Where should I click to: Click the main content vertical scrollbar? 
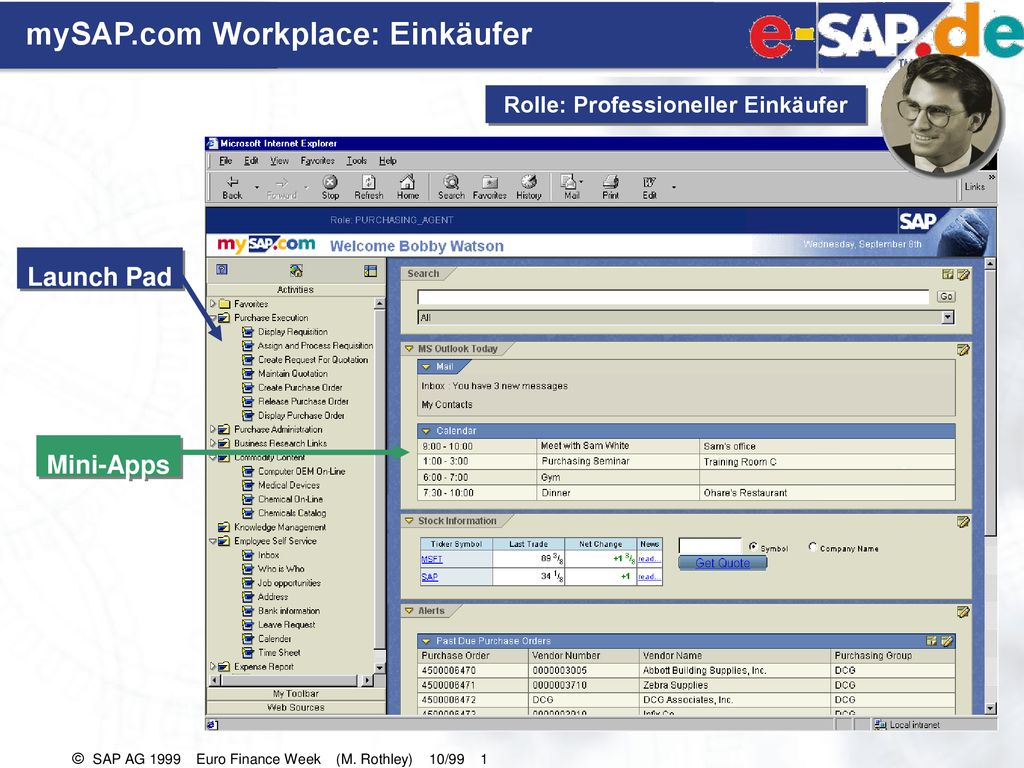(x=990, y=486)
